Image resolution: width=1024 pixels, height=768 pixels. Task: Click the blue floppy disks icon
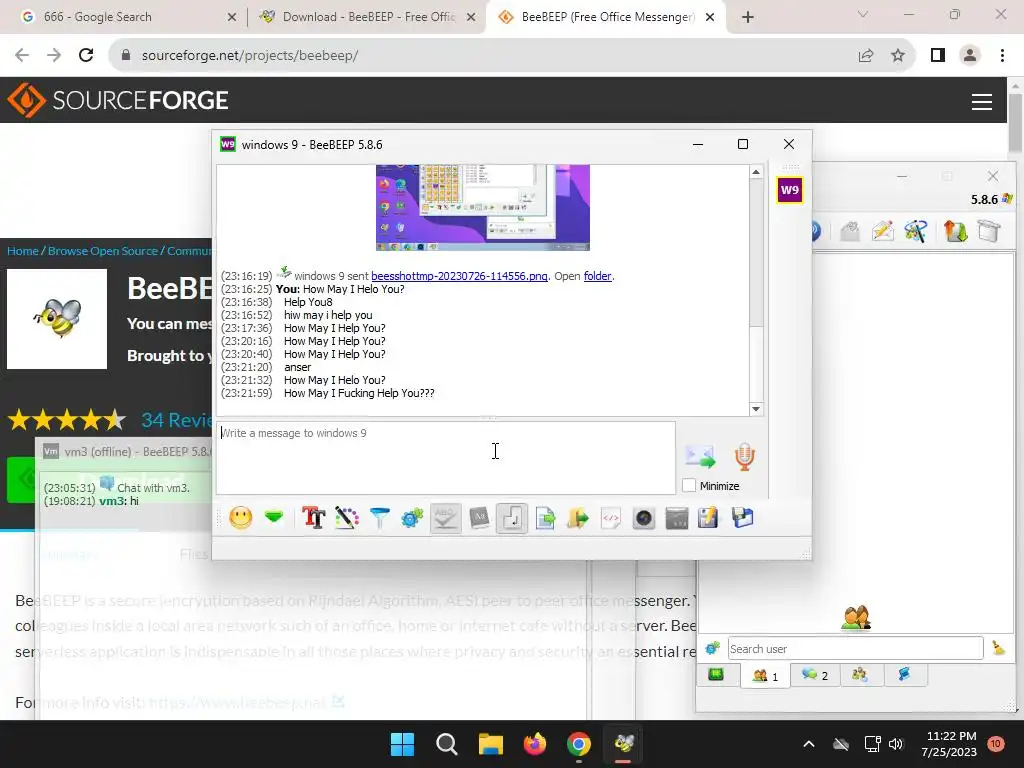tap(742, 519)
